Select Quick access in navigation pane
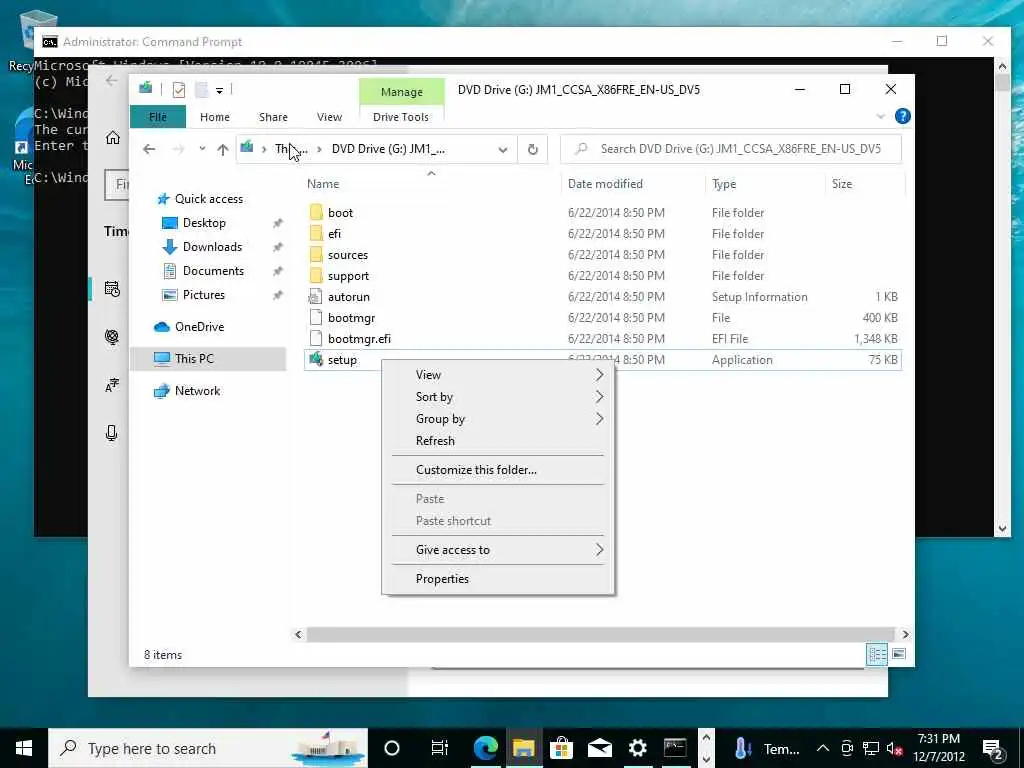 click(x=208, y=199)
